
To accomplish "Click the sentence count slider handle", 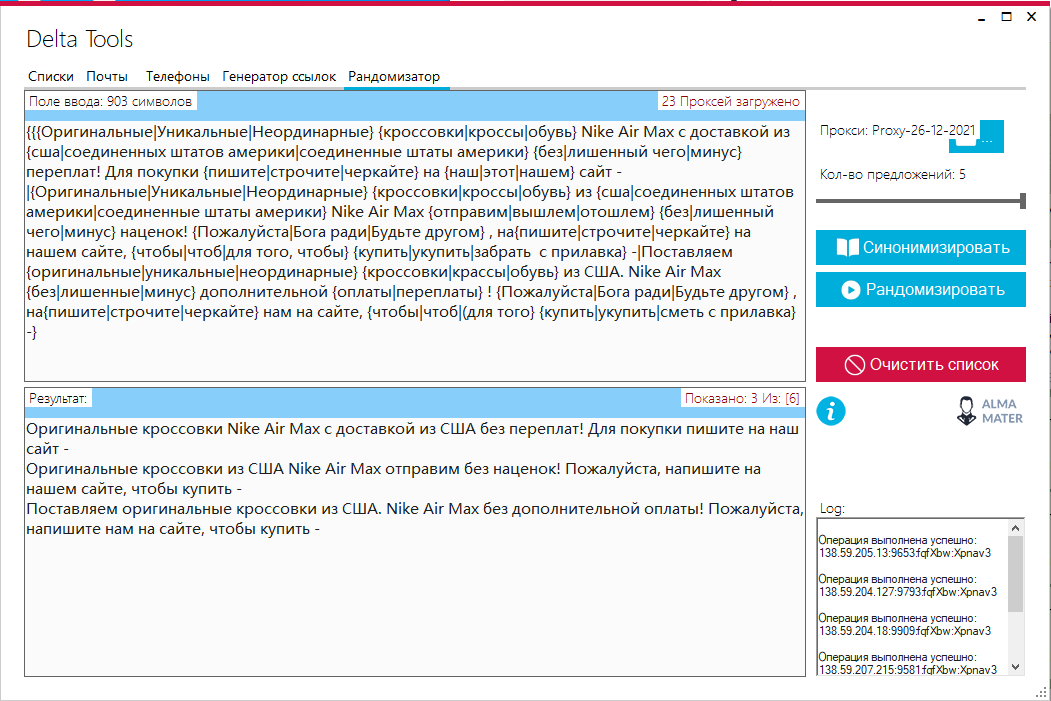I will pos(1023,200).
